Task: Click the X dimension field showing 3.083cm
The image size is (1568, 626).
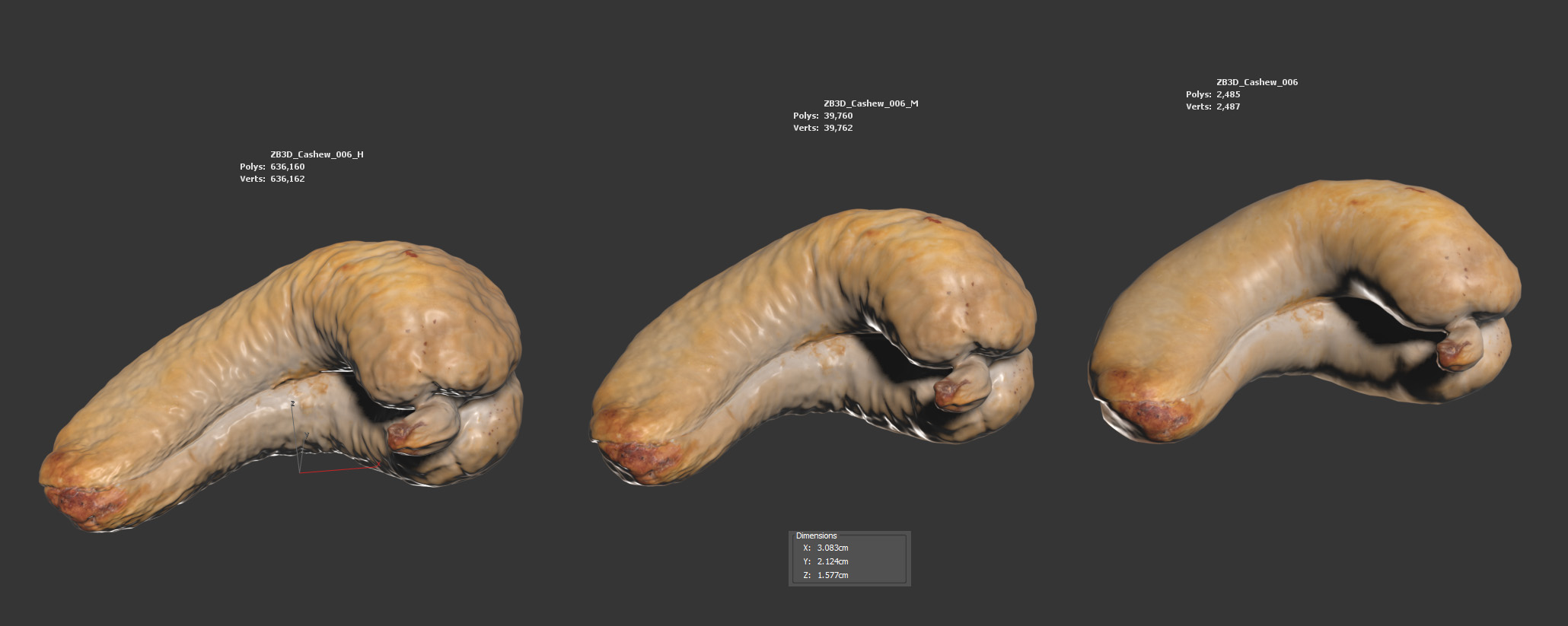Action: (x=833, y=548)
